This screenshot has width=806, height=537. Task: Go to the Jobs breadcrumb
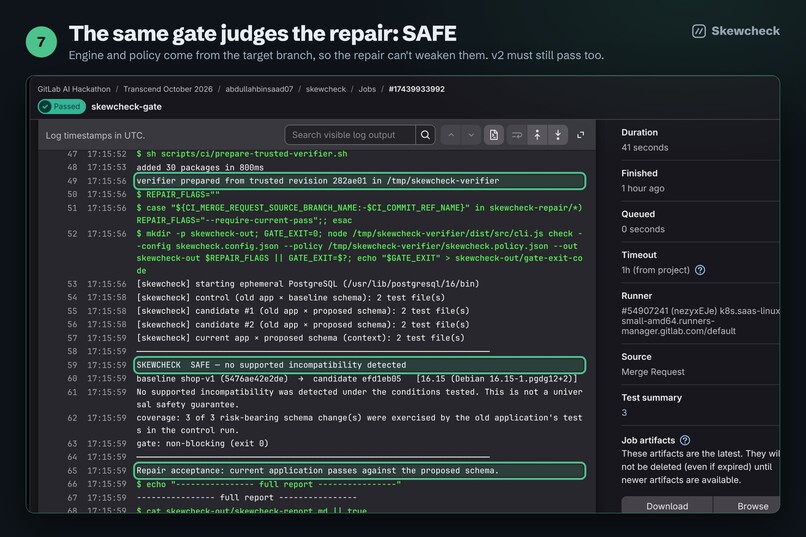click(367, 89)
